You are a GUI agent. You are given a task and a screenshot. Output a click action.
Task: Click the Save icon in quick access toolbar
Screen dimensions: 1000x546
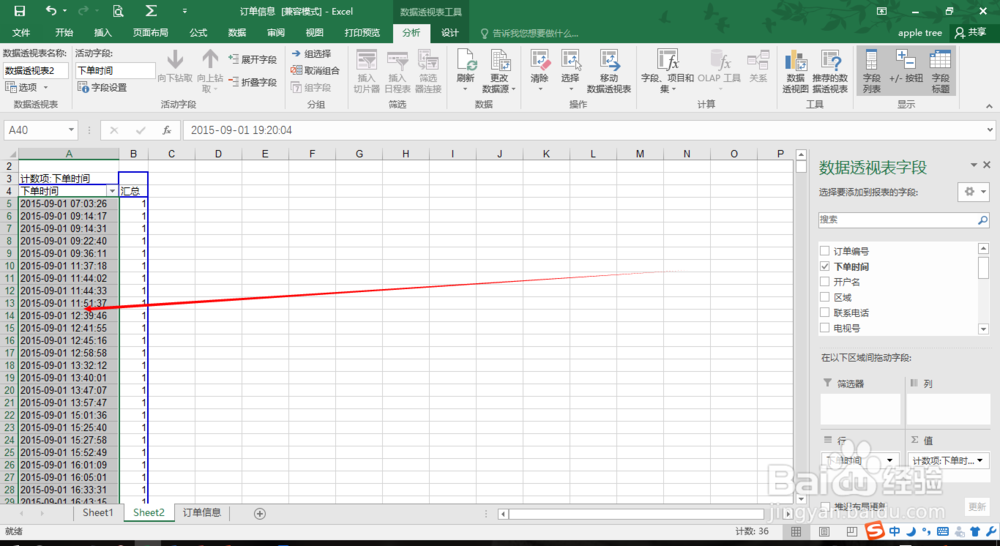pyautogui.click(x=20, y=11)
